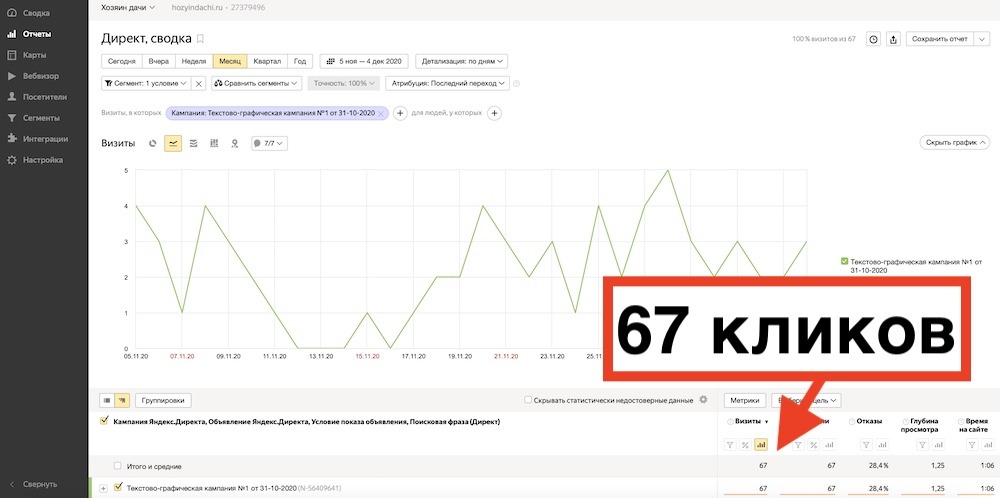Click filter icon under Глубина просмотра
The height and width of the screenshot is (498, 1000).
click(x=922, y=445)
